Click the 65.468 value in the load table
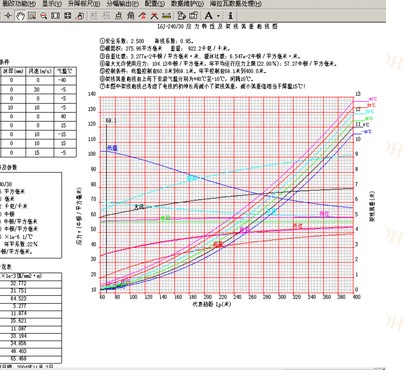Viewport: 405px width, 370px height. (x=18, y=359)
